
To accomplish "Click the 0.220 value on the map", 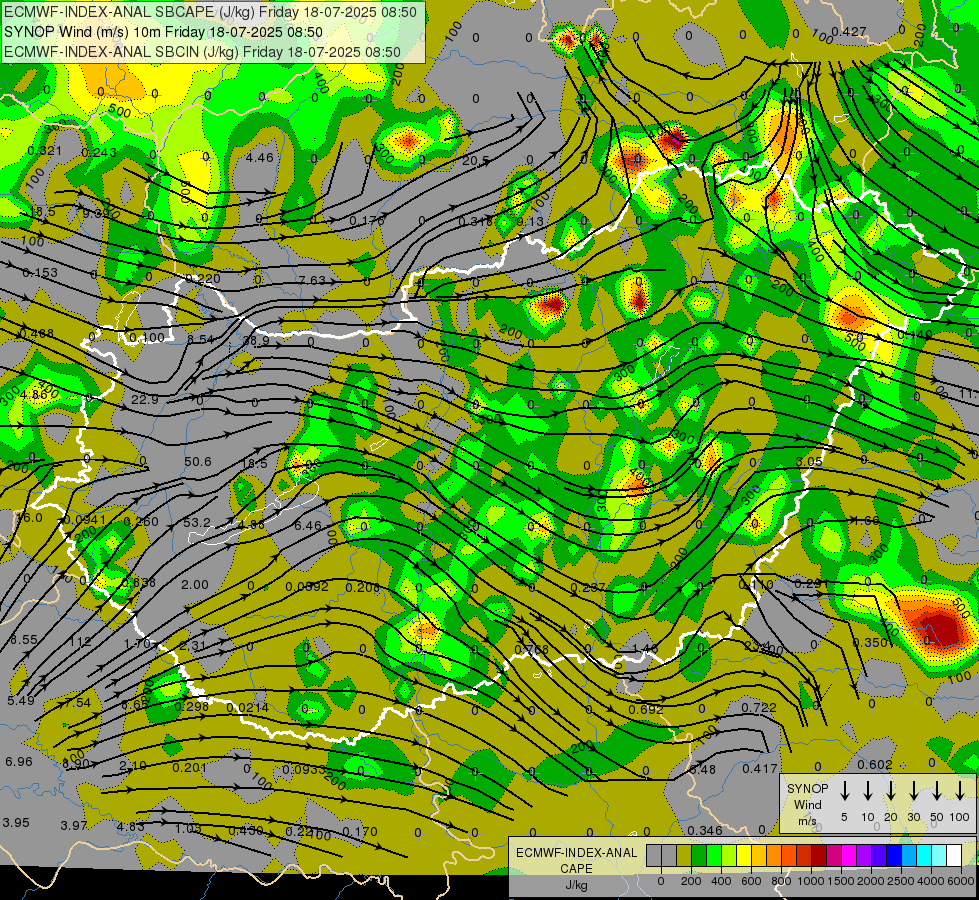I will click(x=203, y=279).
